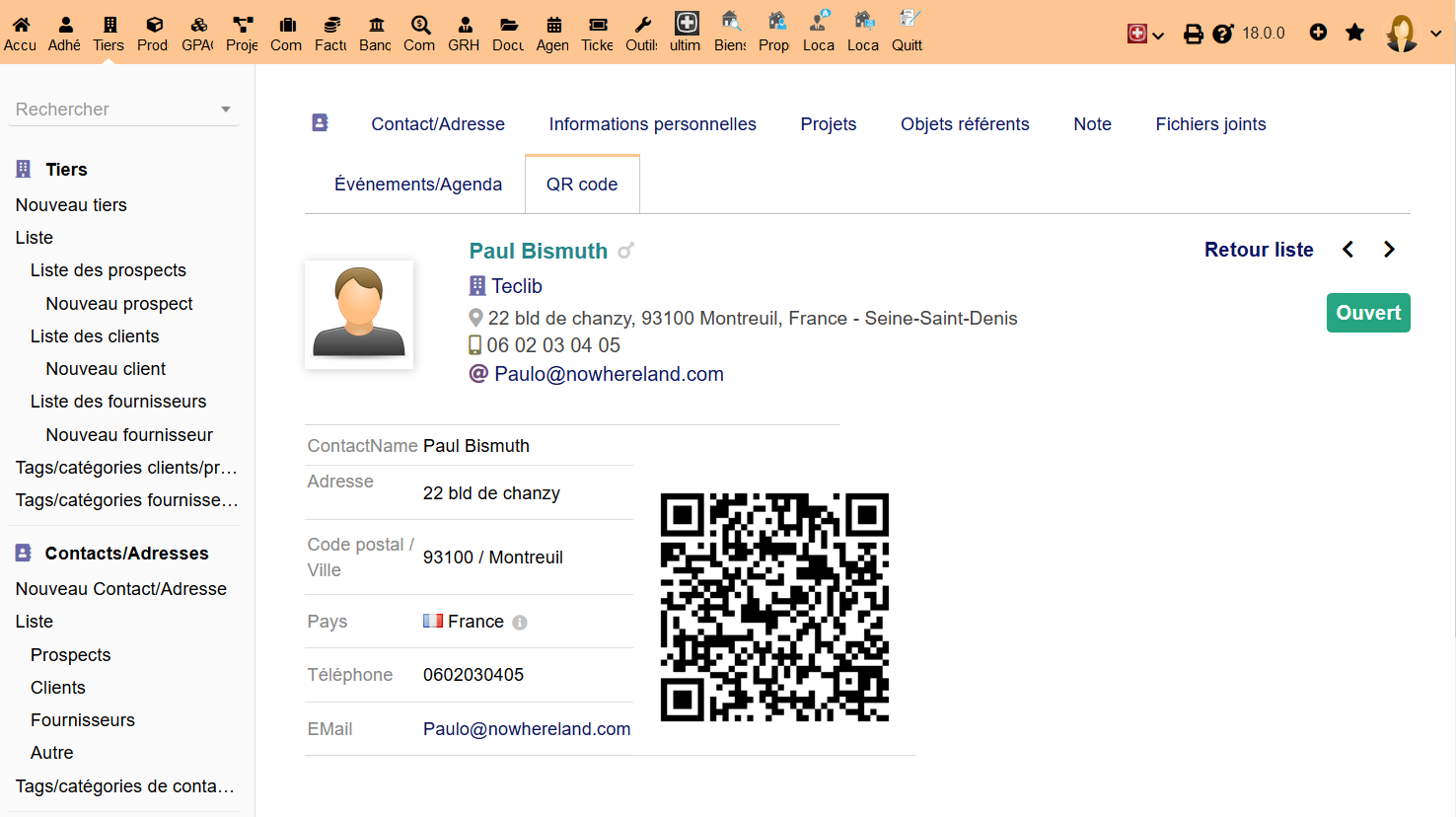Open the Banque building icon in top bar
Screen dimensions: 1456x817
[376, 26]
